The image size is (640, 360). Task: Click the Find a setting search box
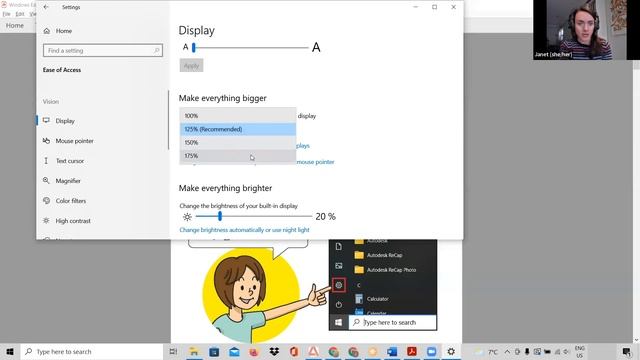[102, 51]
